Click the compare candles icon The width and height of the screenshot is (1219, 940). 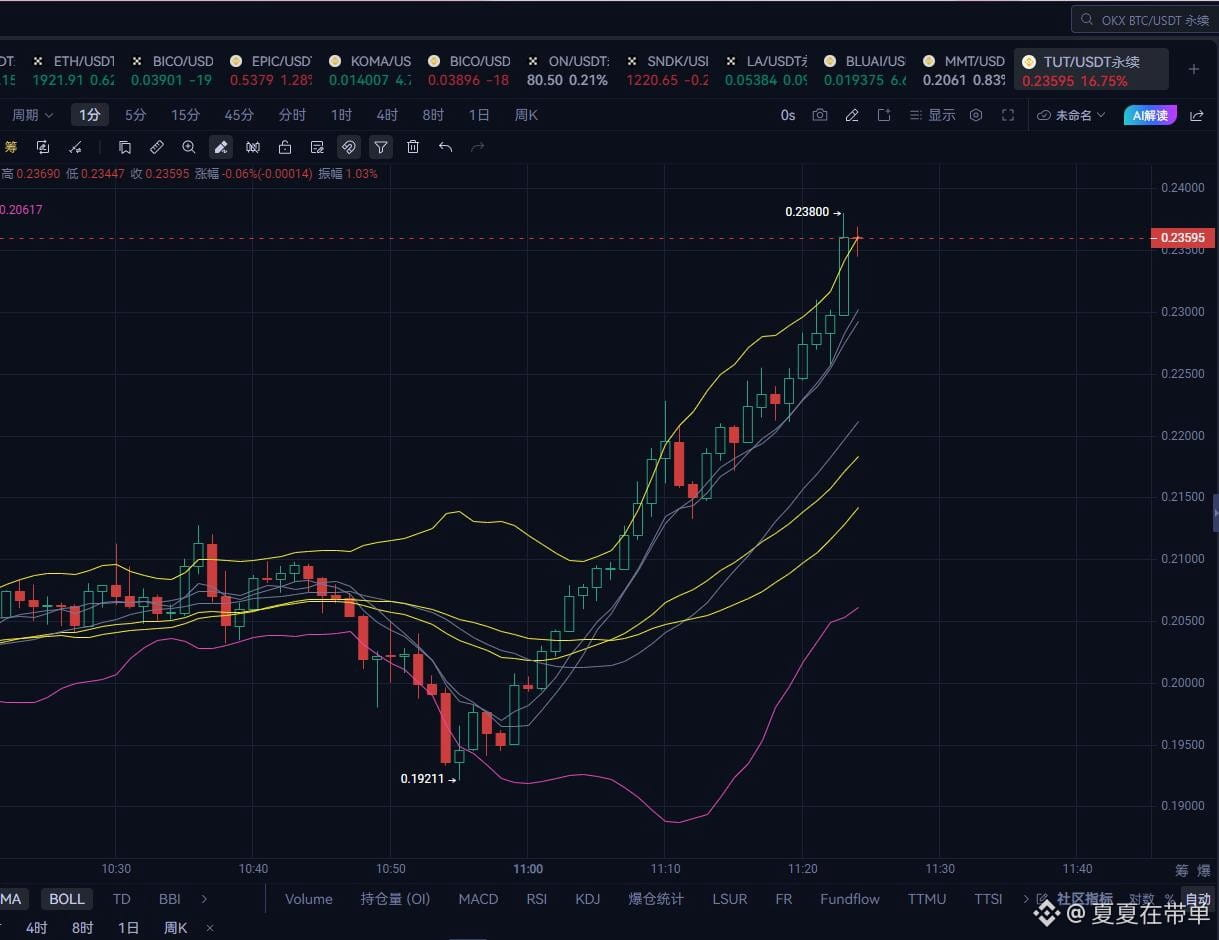[253, 147]
